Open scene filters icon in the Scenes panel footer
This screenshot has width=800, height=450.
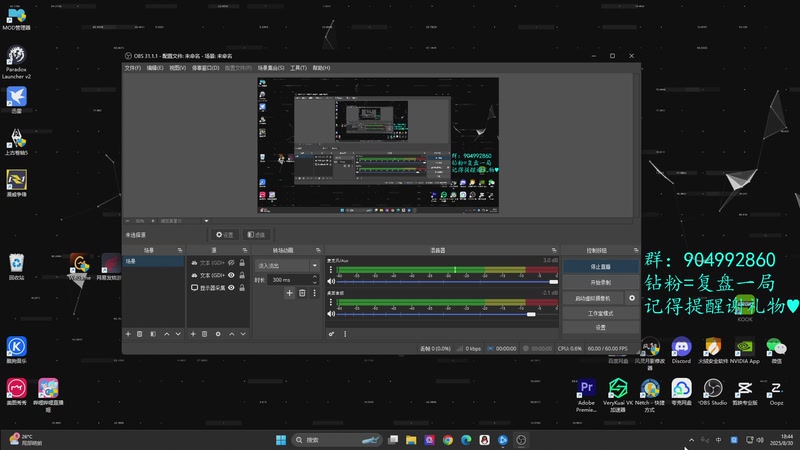[x=153, y=334]
